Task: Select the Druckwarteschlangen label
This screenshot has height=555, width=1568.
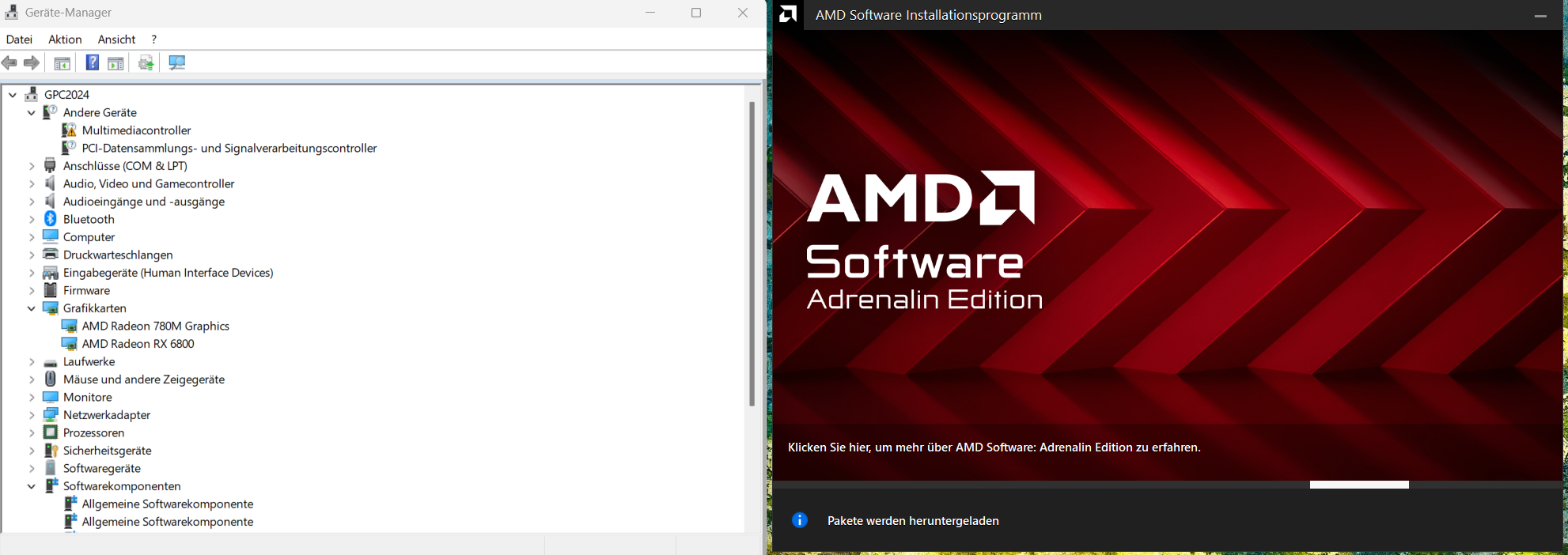Action: coord(118,255)
